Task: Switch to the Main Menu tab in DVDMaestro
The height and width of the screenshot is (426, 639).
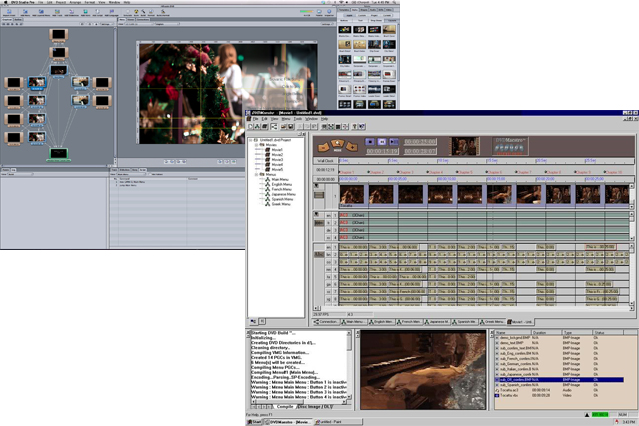Action: tap(354, 322)
